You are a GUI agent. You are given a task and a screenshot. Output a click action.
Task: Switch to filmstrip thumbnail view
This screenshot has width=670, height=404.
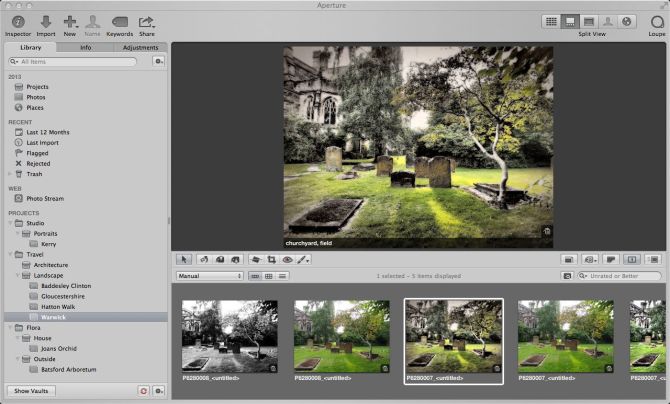255,275
